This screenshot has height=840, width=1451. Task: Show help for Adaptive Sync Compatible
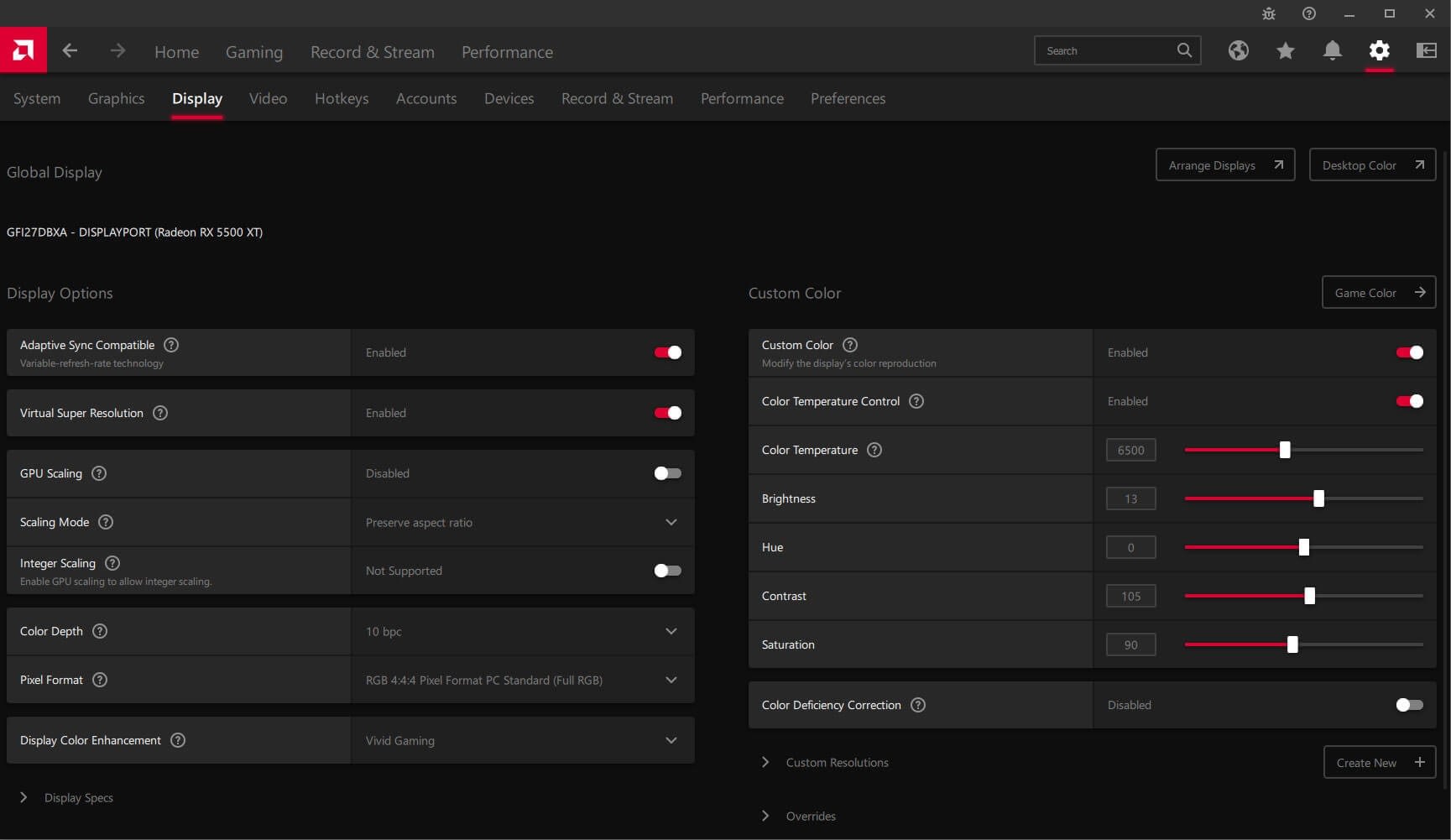click(171, 345)
